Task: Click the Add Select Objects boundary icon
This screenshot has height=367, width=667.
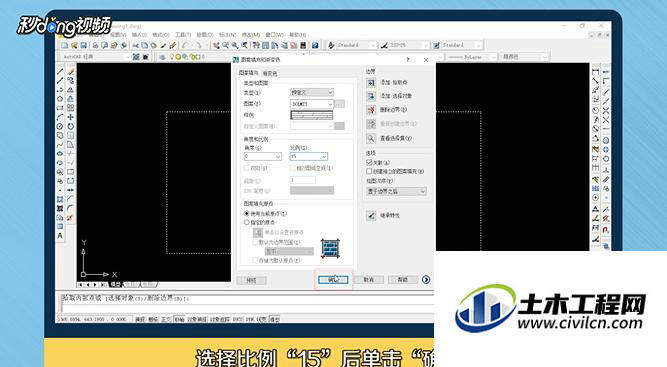Action: (x=371, y=97)
